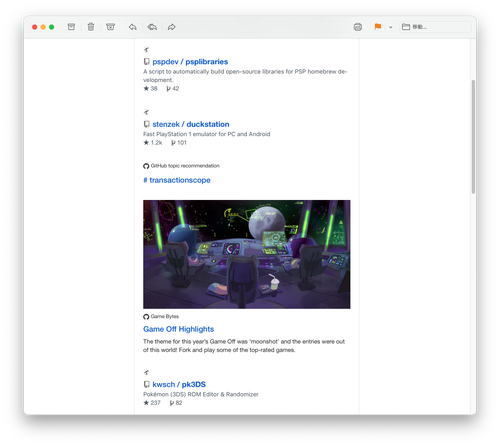Archive the message with the toolbar icon
The image size is (500, 446).
pyautogui.click(x=71, y=27)
